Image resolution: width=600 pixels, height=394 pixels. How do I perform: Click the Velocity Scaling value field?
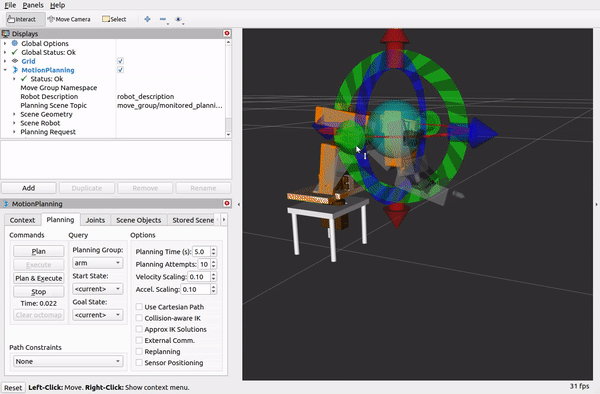point(199,277)
